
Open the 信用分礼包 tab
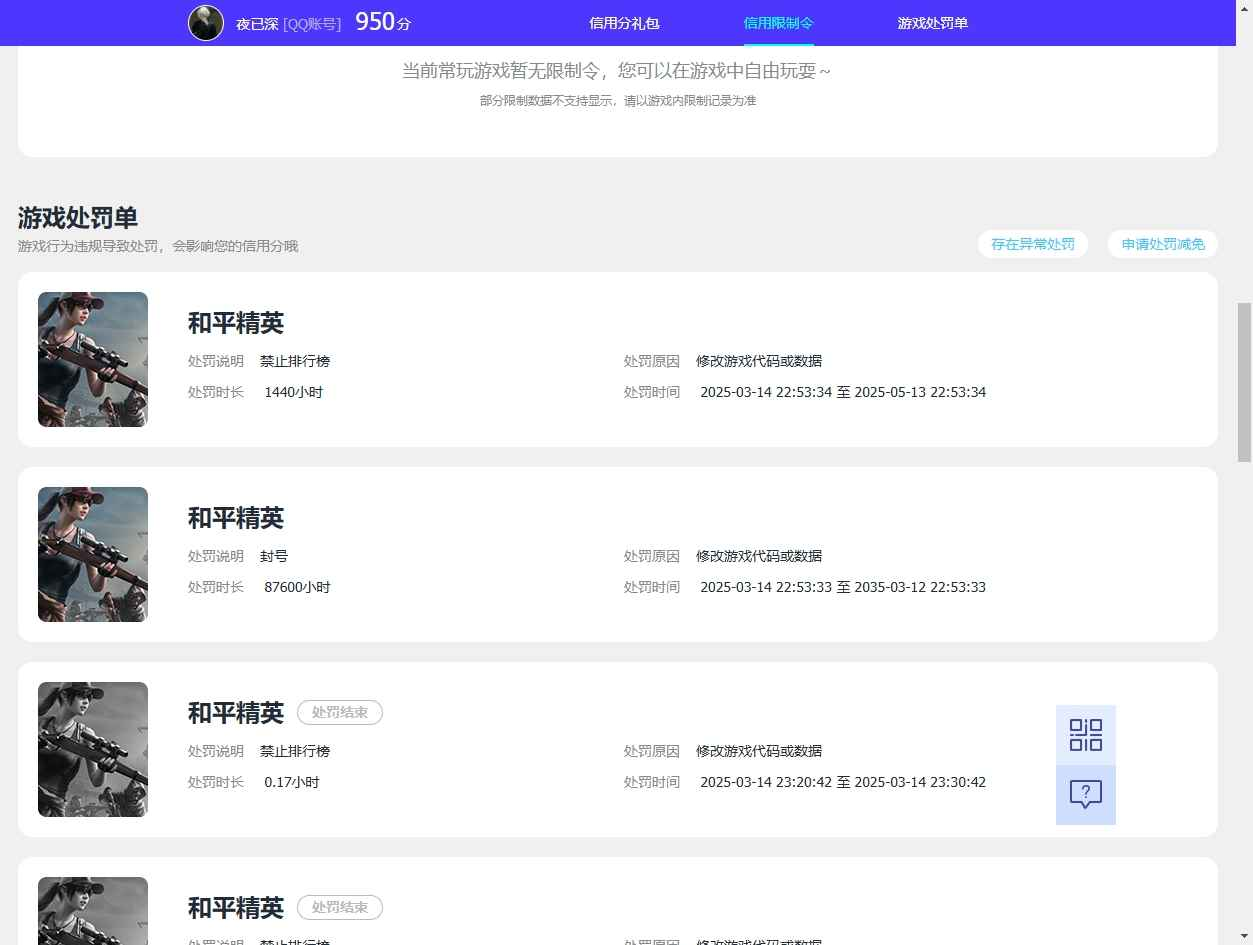coord(624,23)
